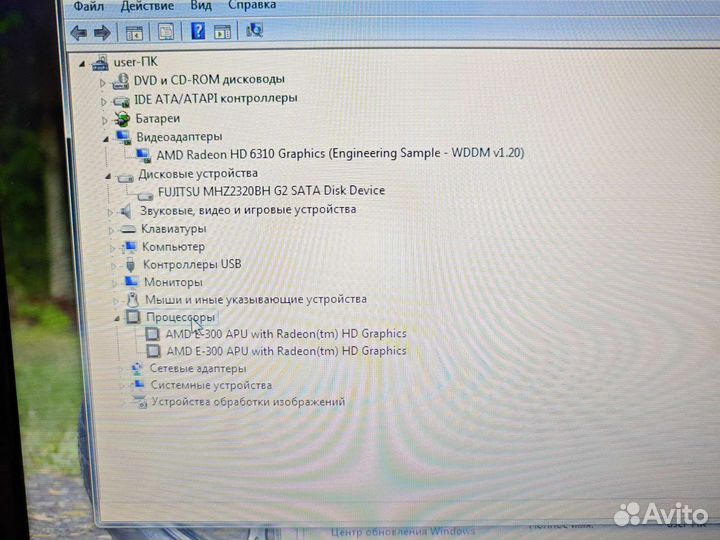Toggle the action pane toolbar icon
Screen dimensions: 720x540
tap(222, 31)
